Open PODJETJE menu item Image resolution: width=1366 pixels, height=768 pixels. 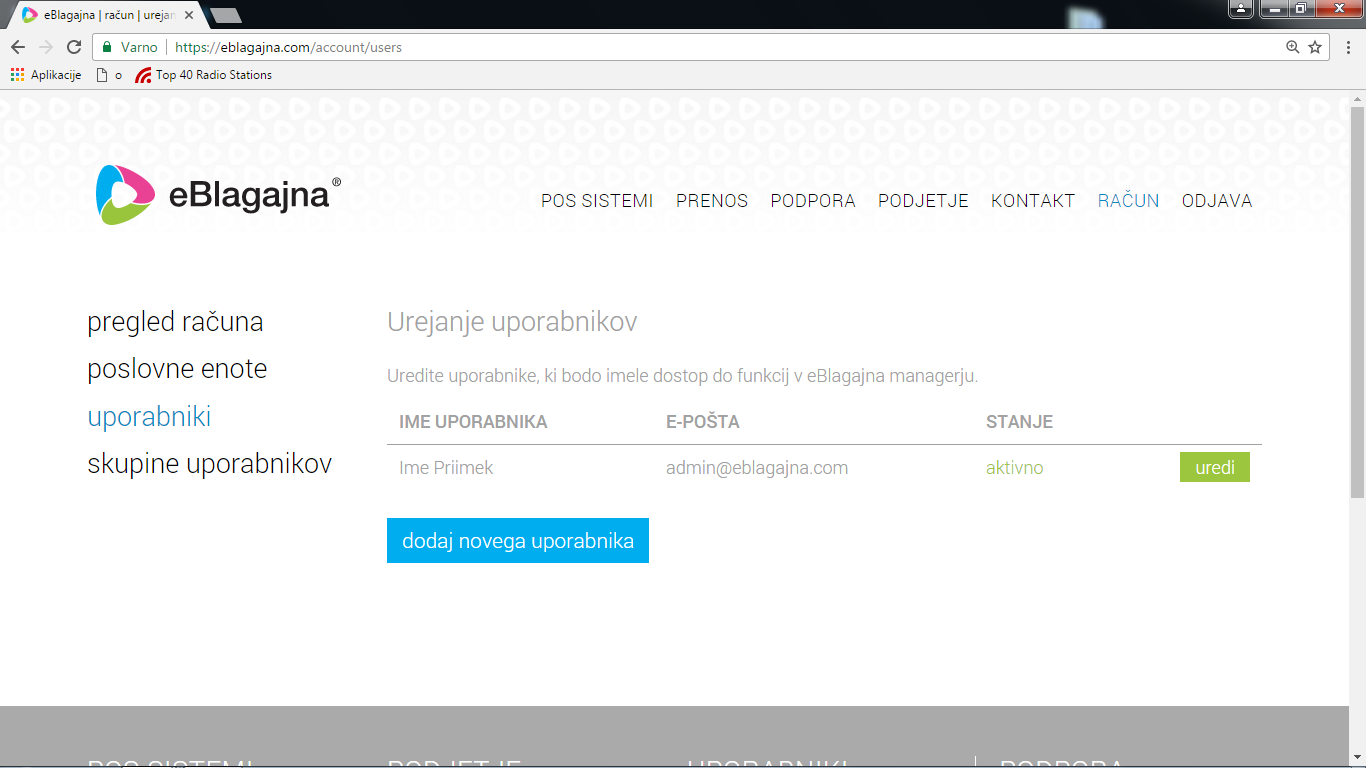923,201
